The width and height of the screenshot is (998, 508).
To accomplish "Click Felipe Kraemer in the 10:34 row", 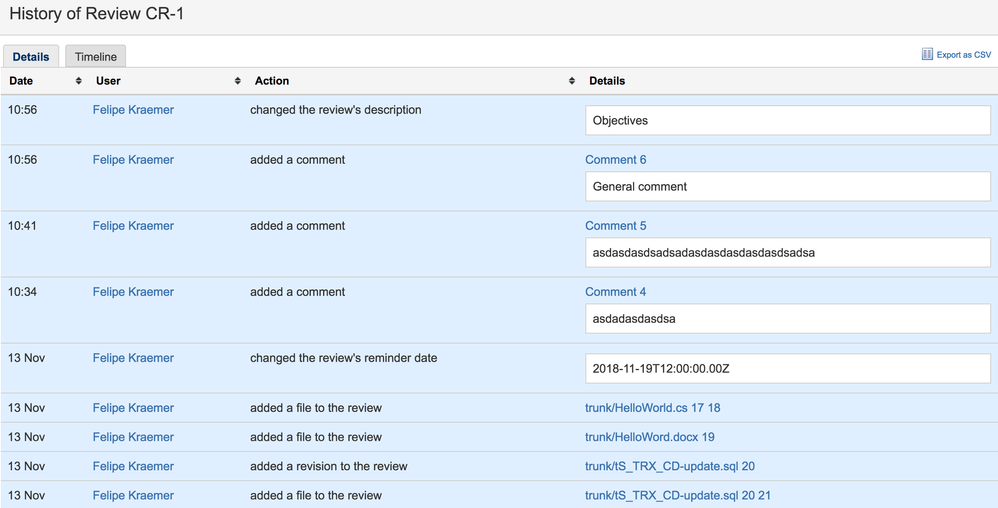I will pos(133,292).
